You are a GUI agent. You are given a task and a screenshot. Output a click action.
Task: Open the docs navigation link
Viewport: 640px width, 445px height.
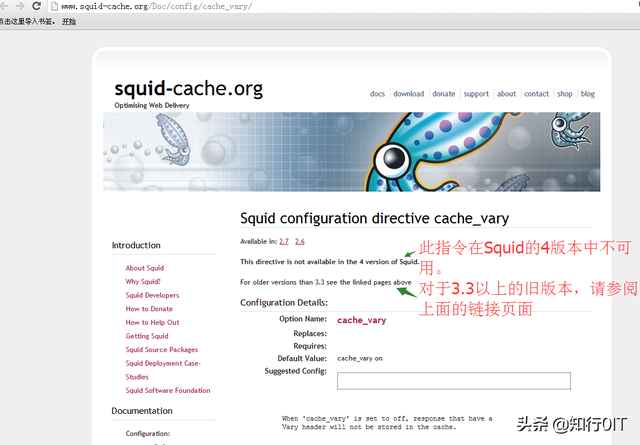tap(377, 94)
